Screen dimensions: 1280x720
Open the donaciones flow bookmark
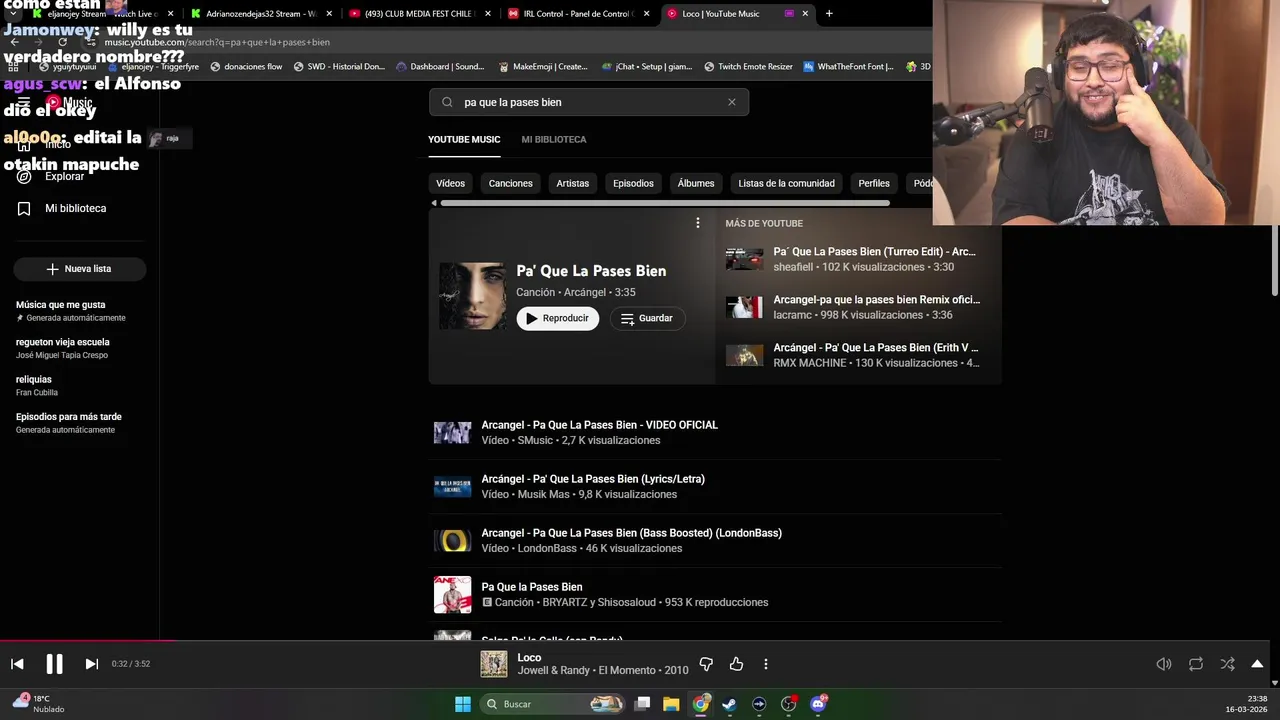(246, 66)
